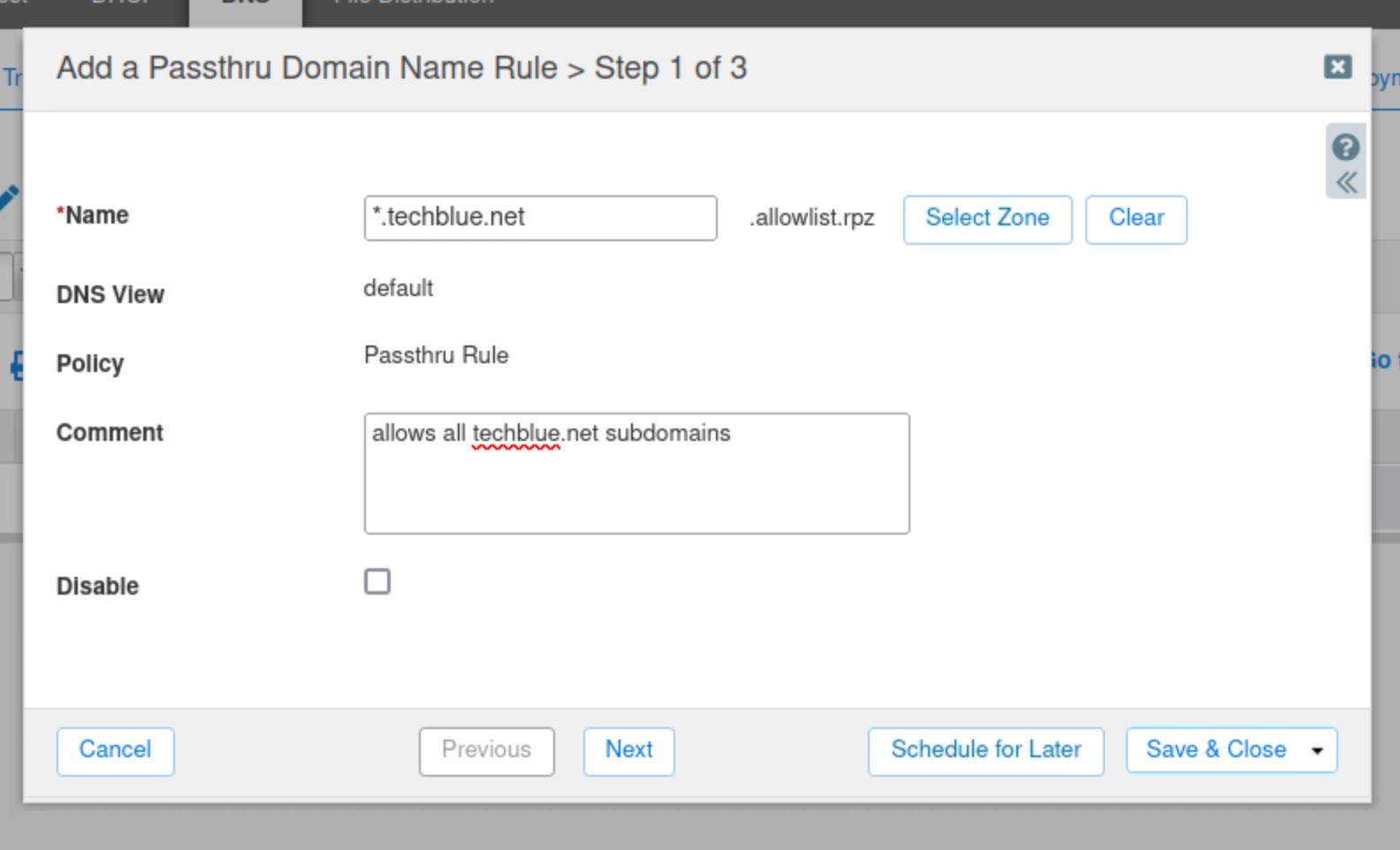Click the underlined word techblue in Comment
Screen dimensions: 1400x850
point(516,434)
